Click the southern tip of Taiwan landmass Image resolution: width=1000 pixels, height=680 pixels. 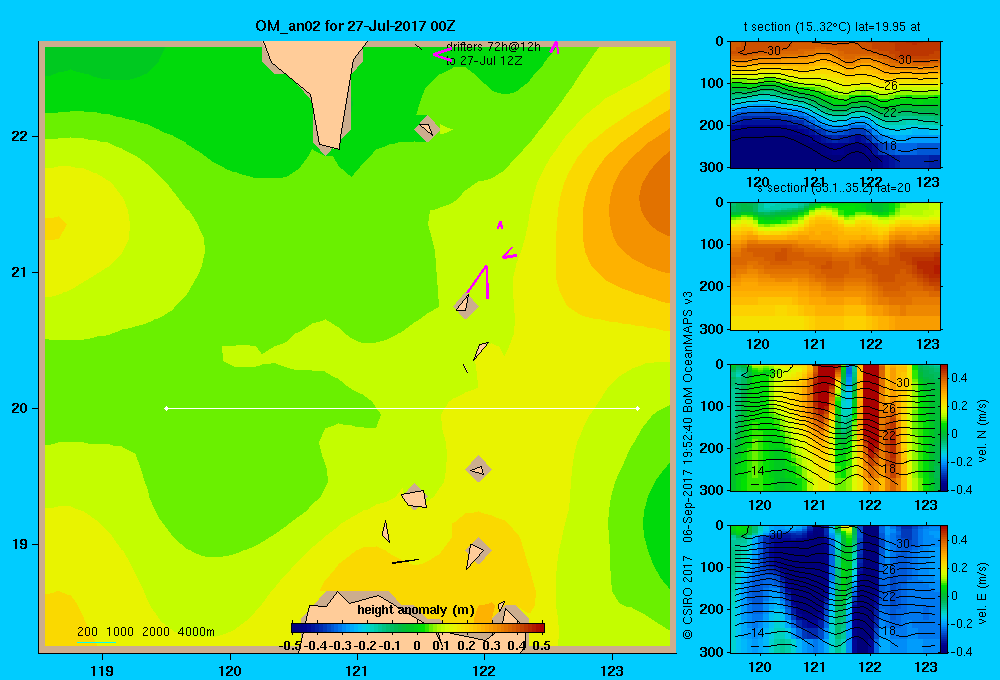[x=328, y=146]
